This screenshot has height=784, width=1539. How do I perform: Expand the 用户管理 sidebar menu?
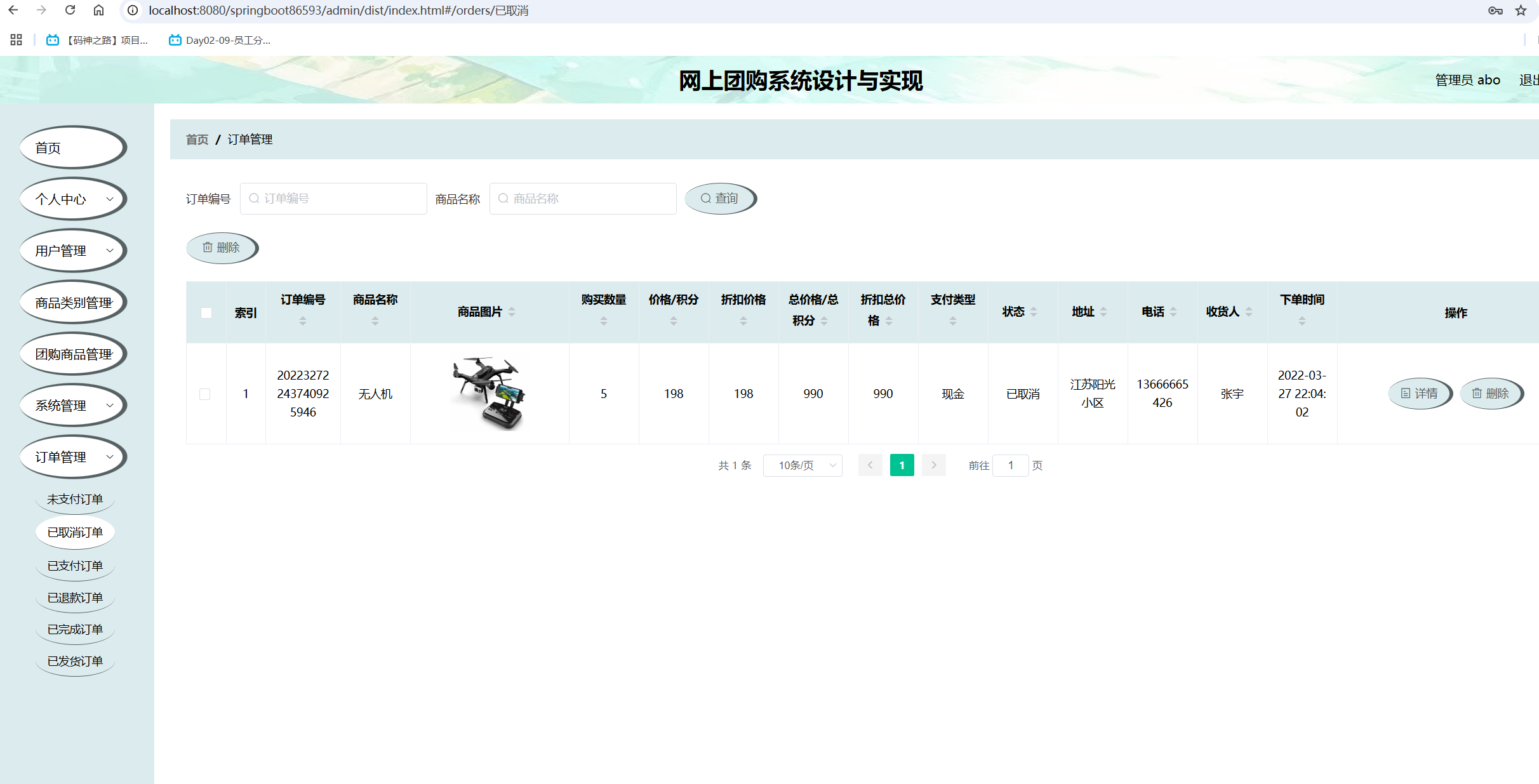point(73,251)
